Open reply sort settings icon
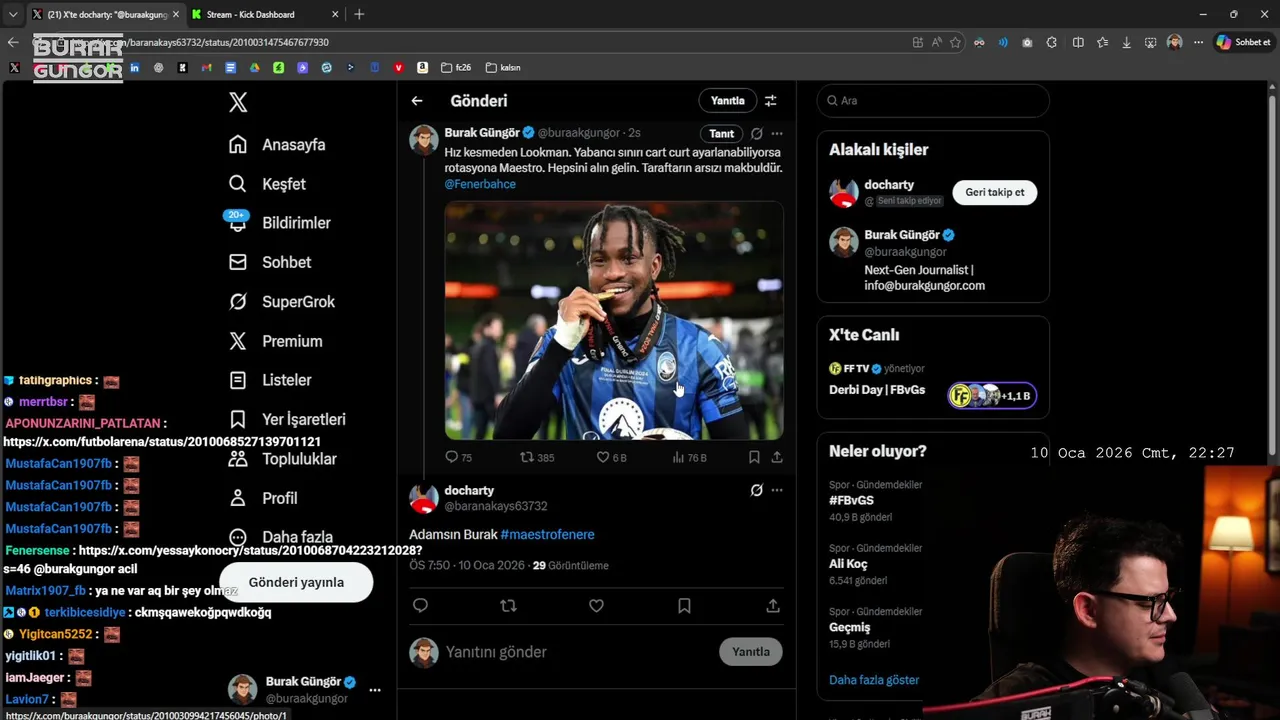This screenshot has width=1280, height=720. tap(770, 101)
